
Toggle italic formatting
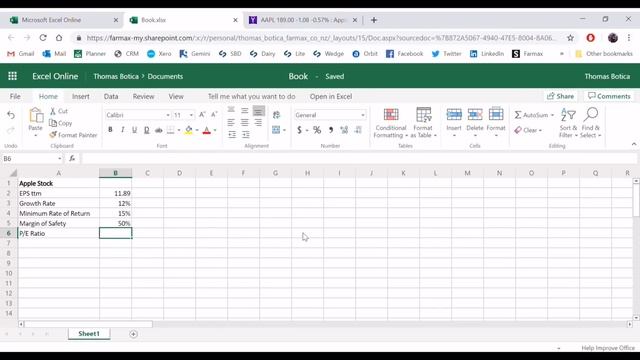tap(122, 130)
